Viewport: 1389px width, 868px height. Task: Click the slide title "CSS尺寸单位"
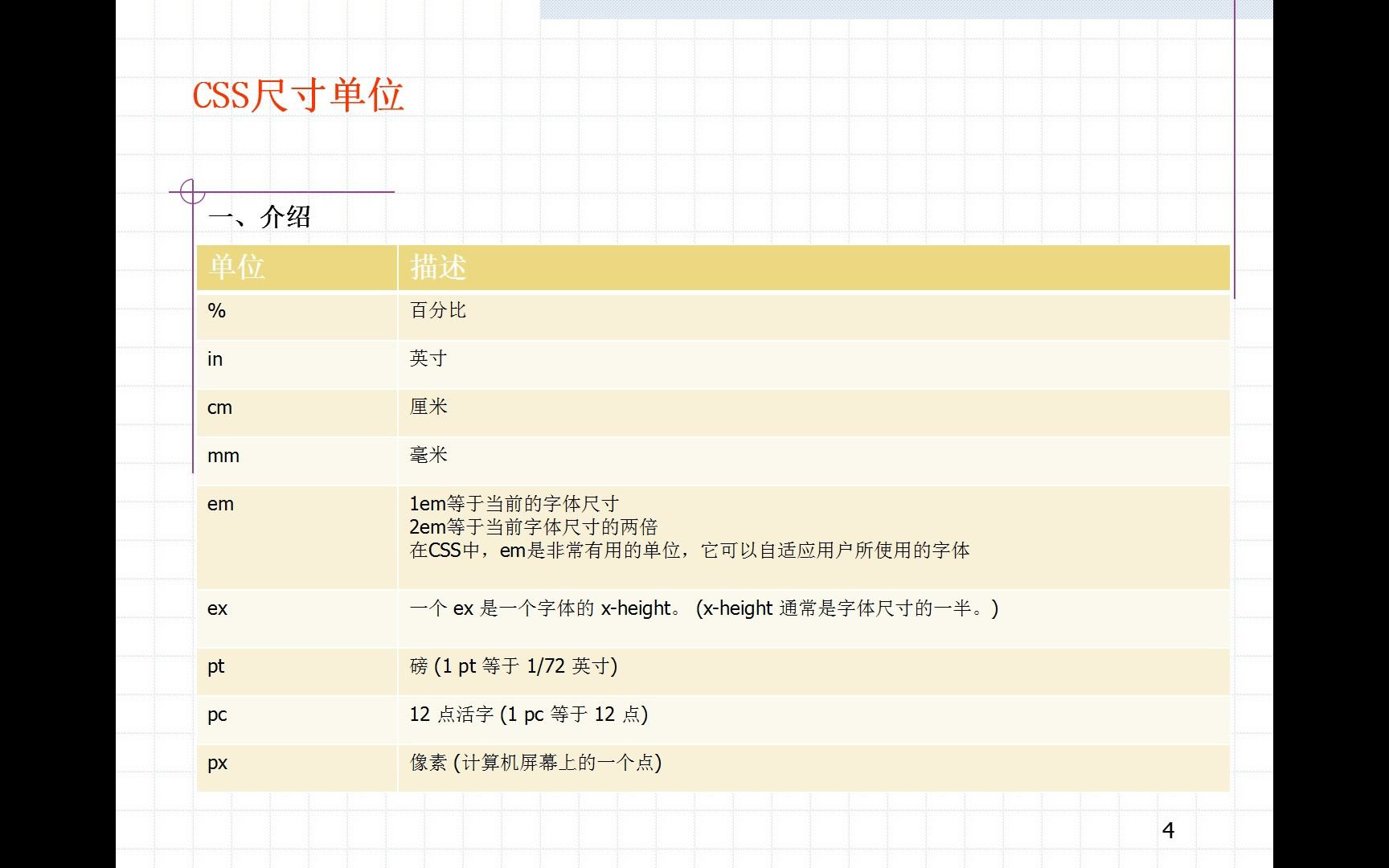pos(297,96)
